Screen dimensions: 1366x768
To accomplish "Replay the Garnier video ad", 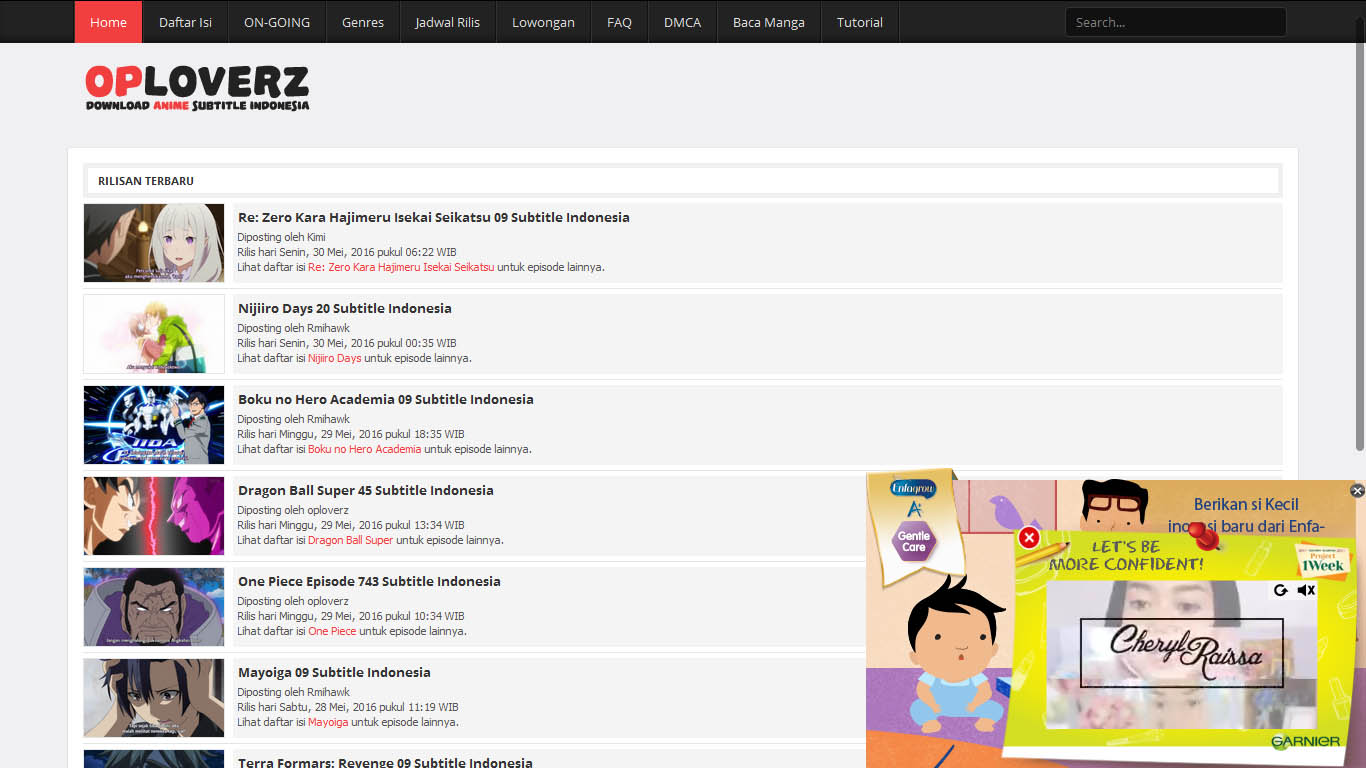I will click(x=1281, y=590).
